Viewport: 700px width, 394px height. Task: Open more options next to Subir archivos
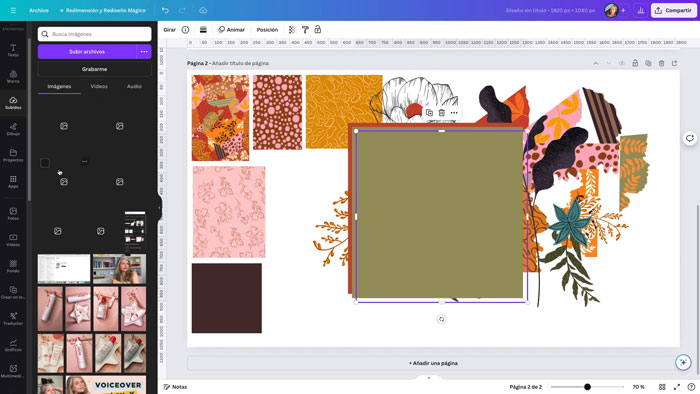[x=144, y=52]
